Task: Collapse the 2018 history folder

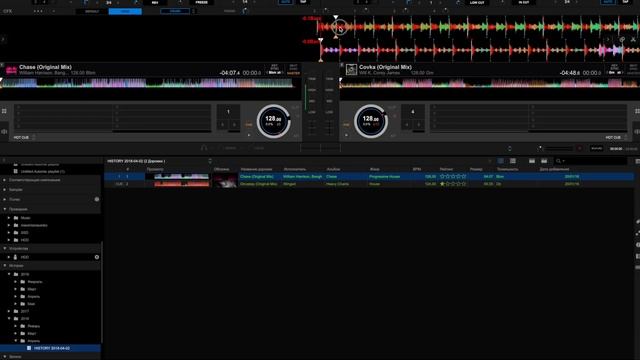Action: click(9, 318)
